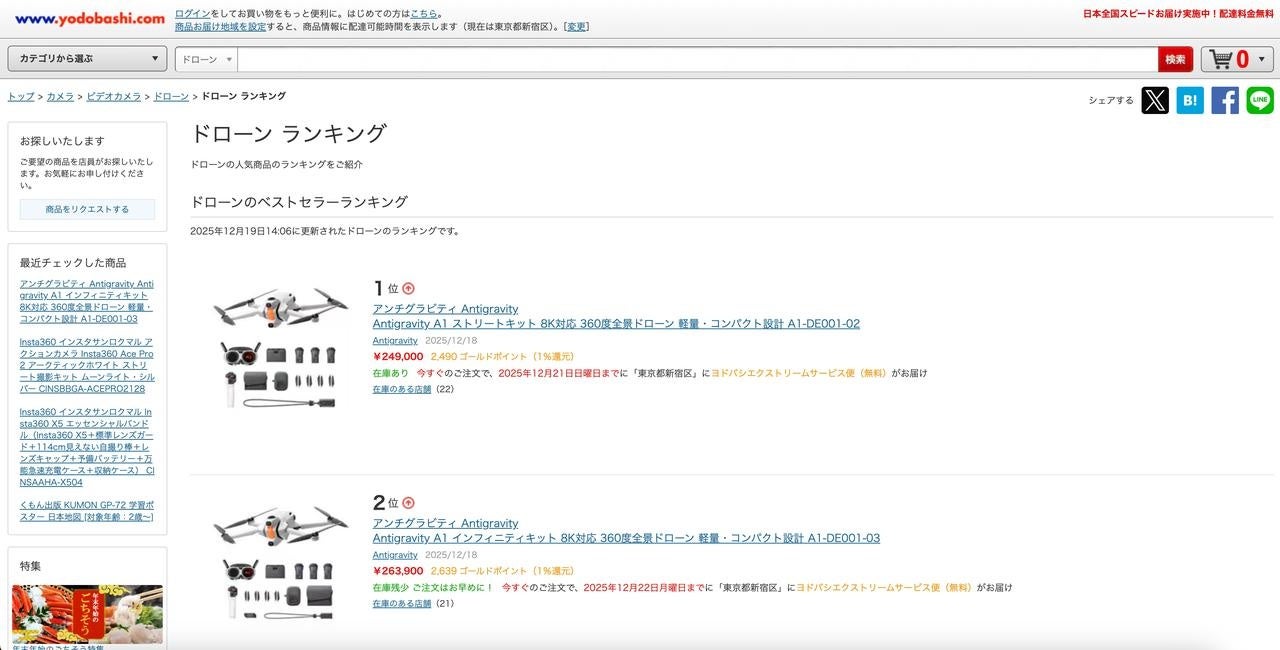The width and height of the screenshot is (1280, 650).
Task: Open rank 2 在庫のある店舗 (21) link
Action: click(x=402, y=604)
